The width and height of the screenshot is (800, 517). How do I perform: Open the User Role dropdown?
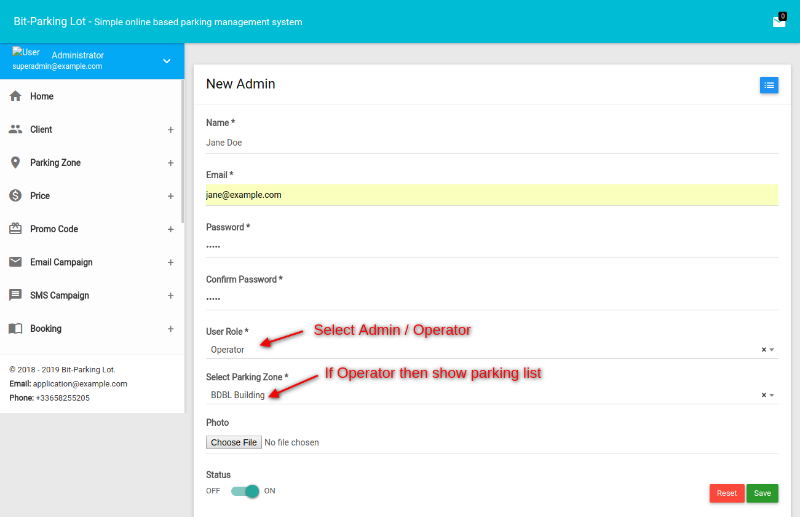480,350
